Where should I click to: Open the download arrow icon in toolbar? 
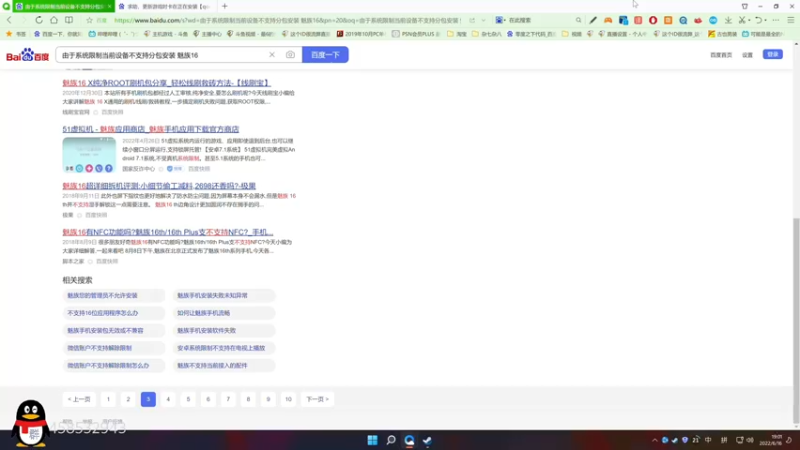coord(728,20)
